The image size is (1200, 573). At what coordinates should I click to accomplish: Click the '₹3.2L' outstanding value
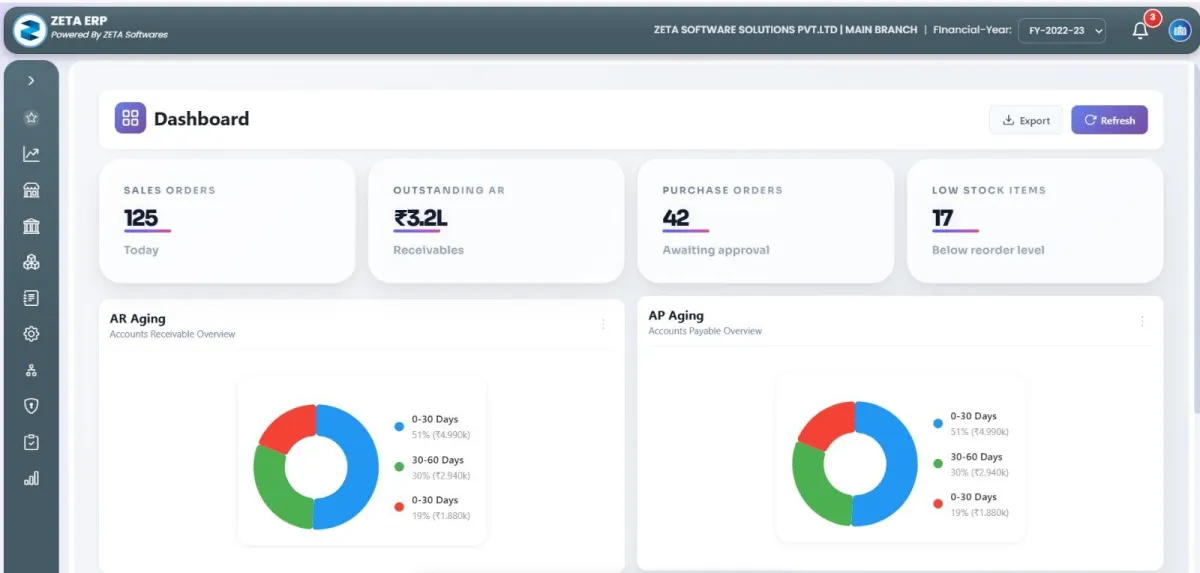tap(419, 218)
